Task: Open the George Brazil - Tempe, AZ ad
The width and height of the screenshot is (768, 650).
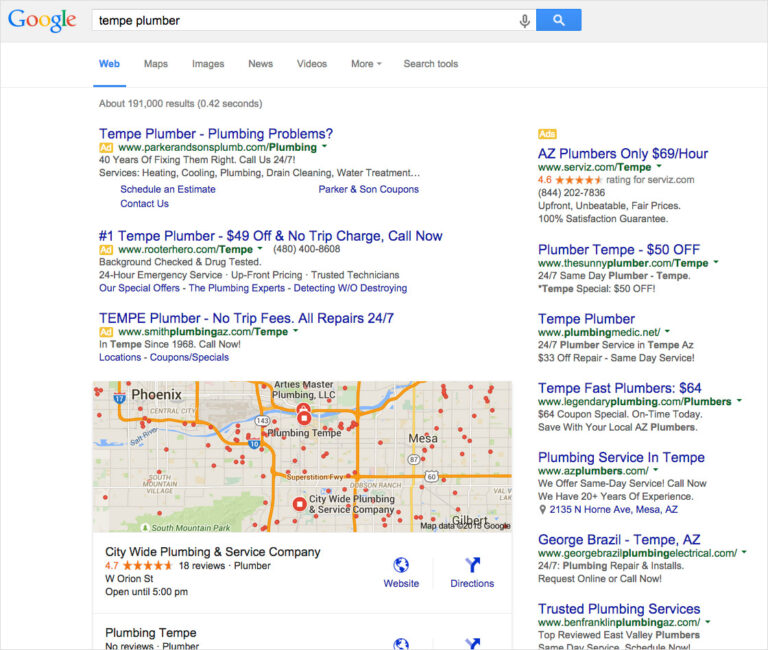Action: point(619,540)
